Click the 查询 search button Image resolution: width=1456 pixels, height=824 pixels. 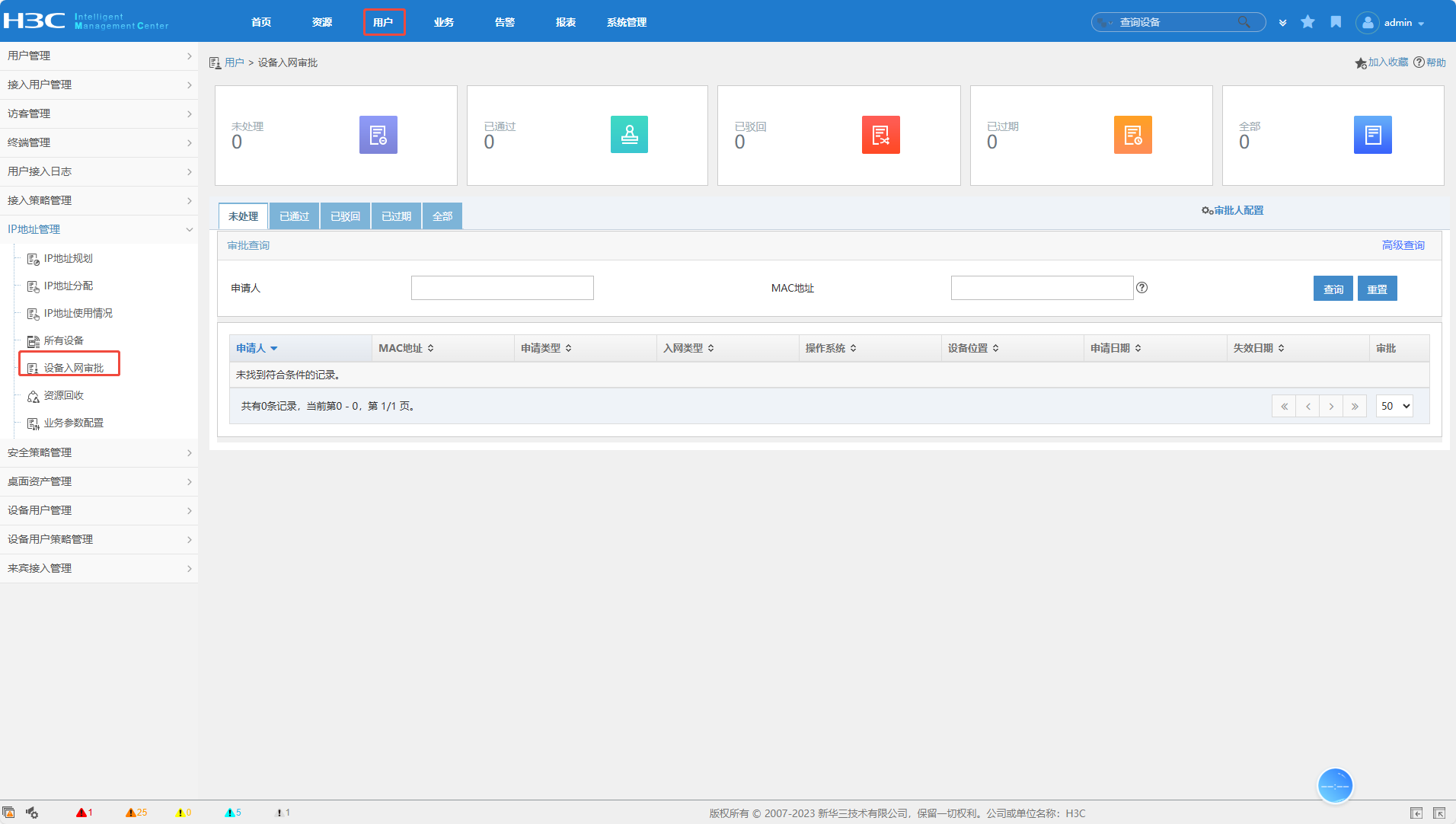tap(1333, 289)
